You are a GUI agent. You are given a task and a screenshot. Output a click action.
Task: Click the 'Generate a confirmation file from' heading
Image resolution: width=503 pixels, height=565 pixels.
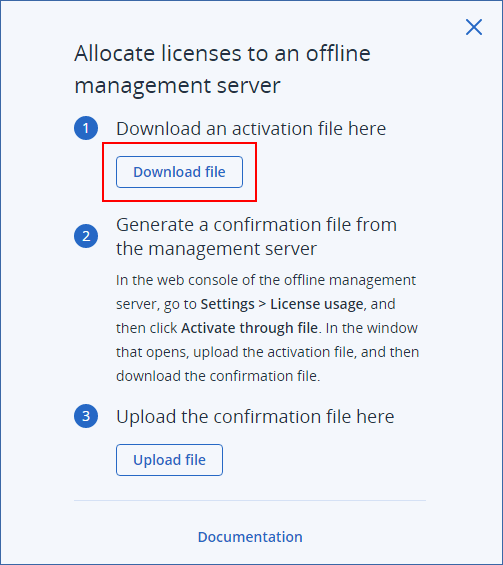point(257,225)
